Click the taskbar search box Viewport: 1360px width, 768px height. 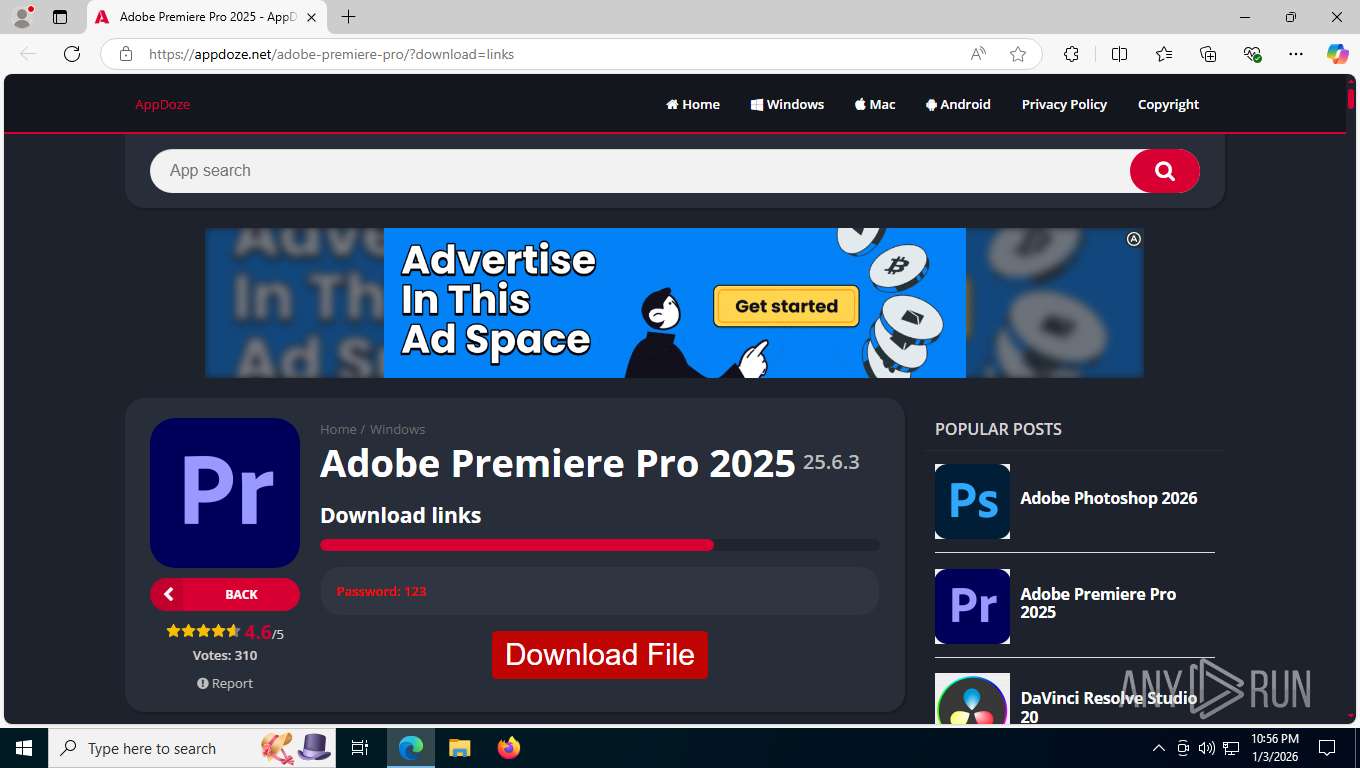tap(192, 748)
